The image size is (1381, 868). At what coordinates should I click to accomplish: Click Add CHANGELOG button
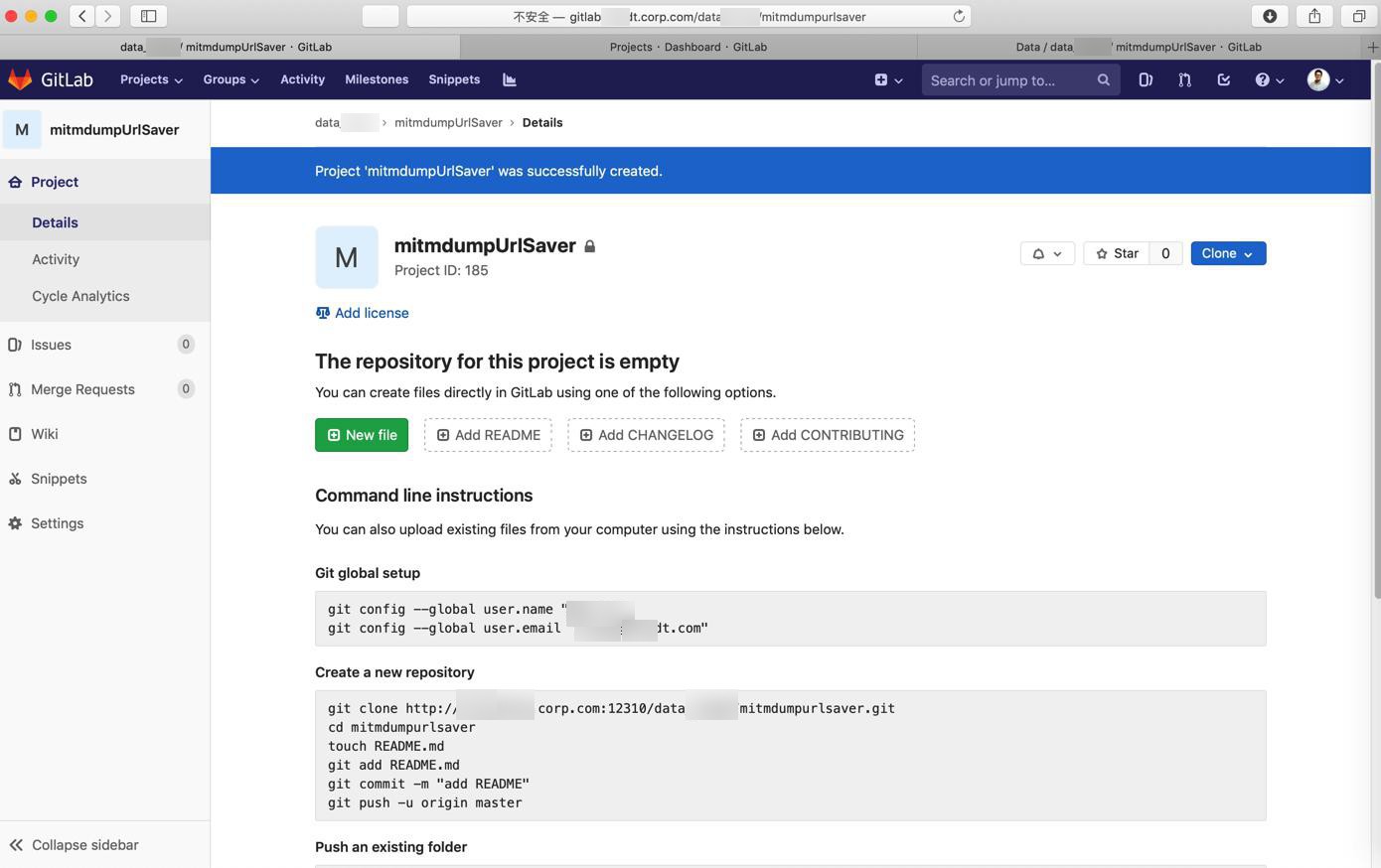tap(646, 435)
